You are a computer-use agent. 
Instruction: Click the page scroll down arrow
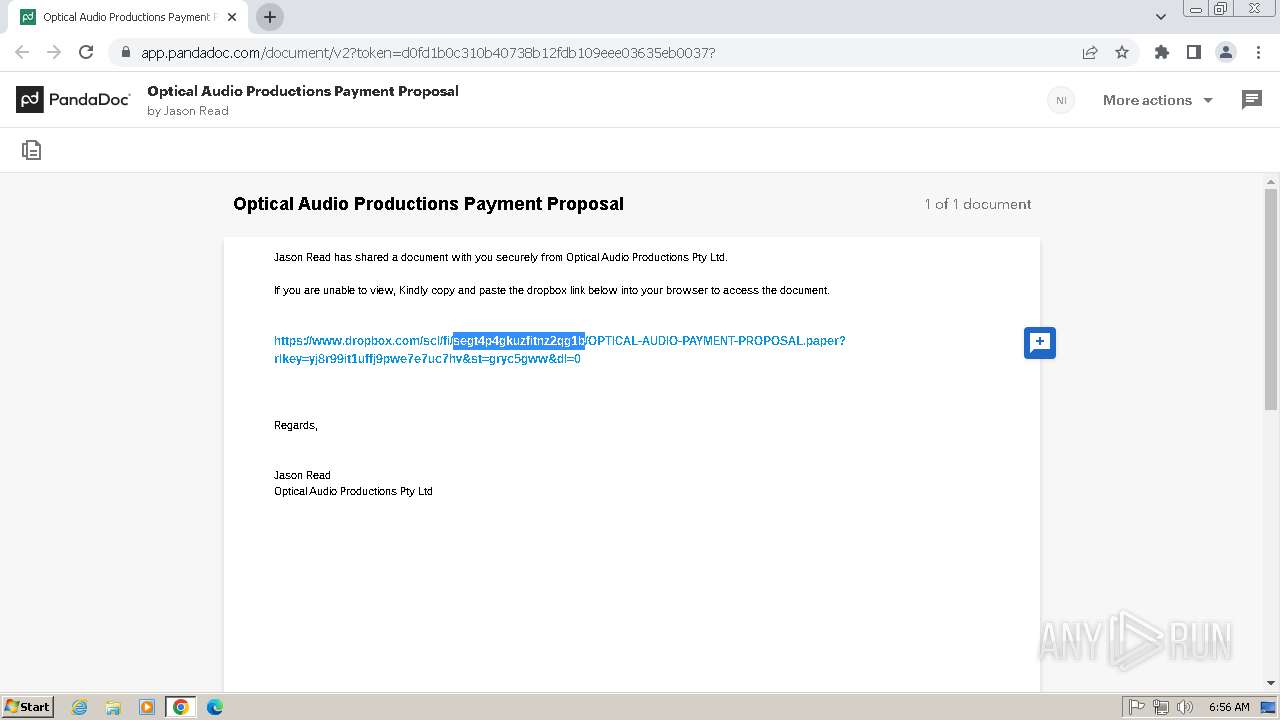1271,683
